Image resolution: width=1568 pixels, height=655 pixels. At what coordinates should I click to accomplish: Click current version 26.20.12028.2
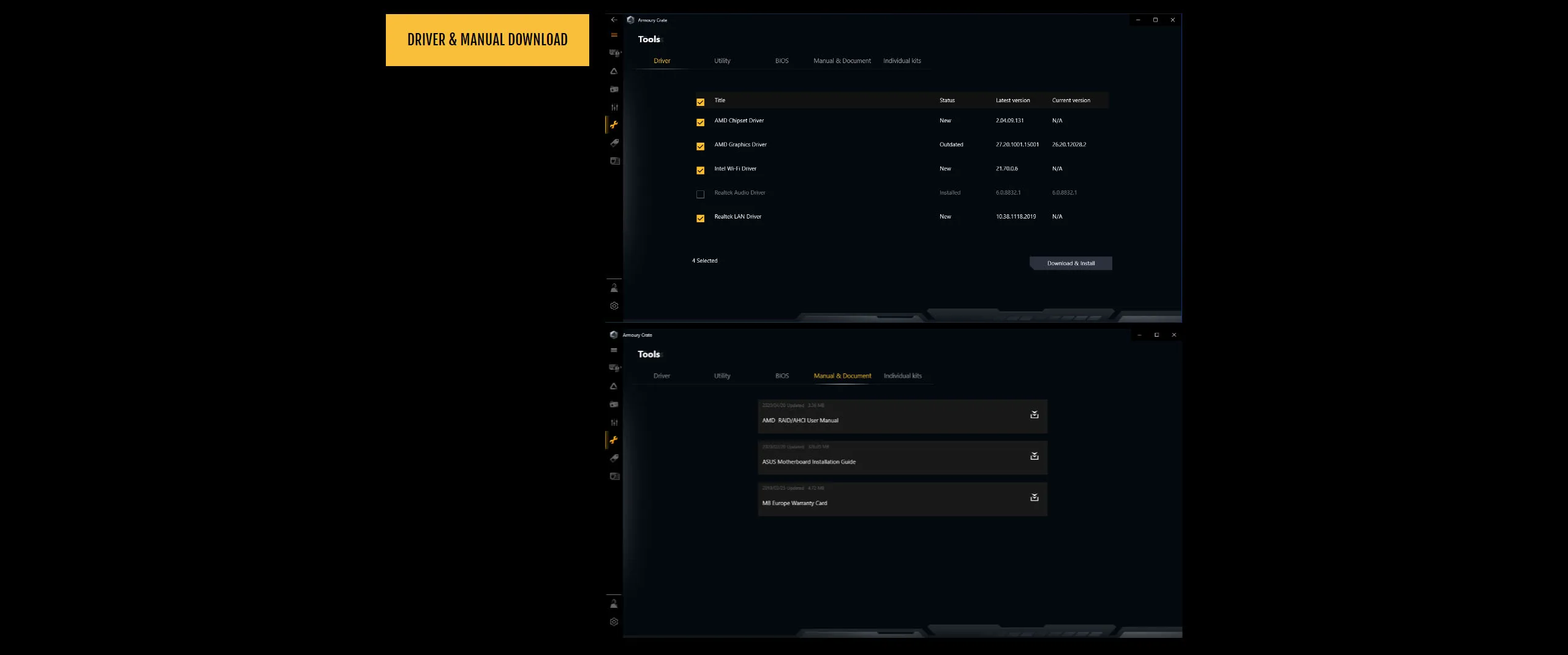click(x=1069, y=144)
